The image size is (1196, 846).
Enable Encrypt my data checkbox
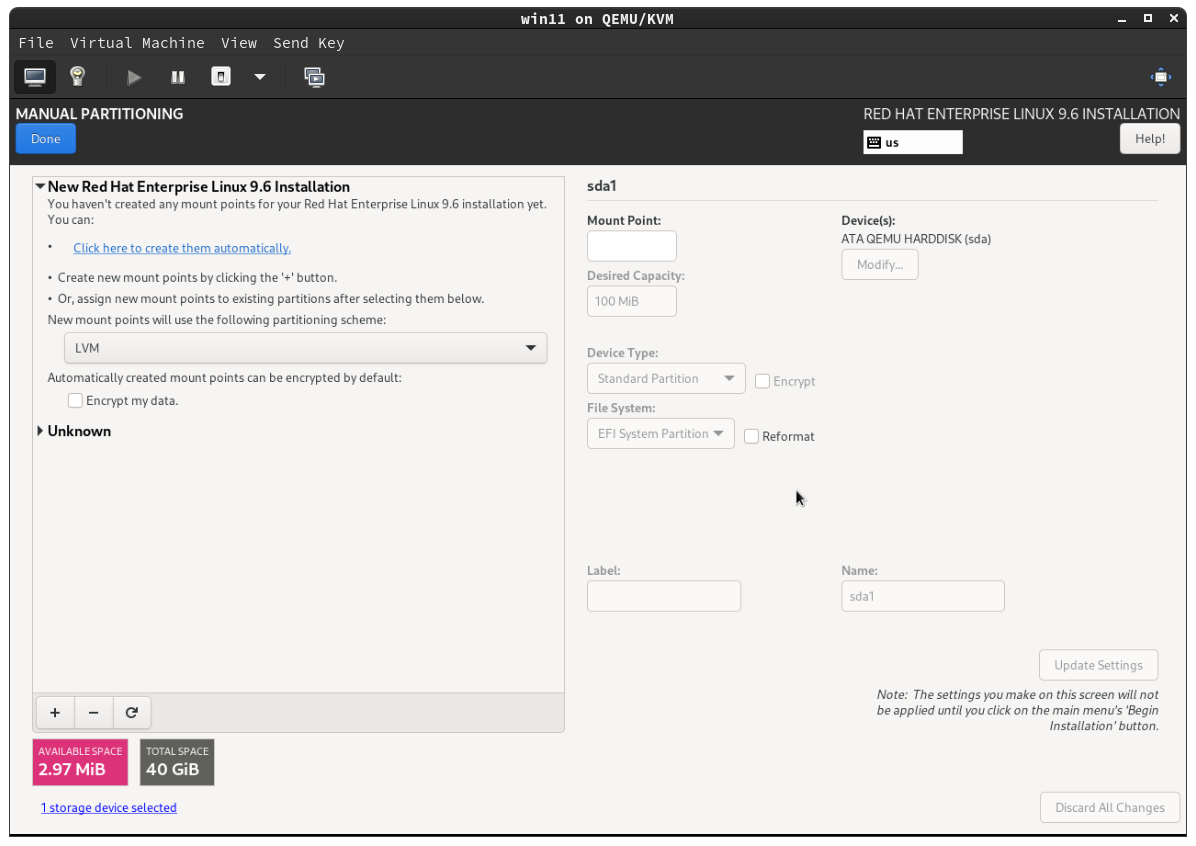(x=75, y=400)
